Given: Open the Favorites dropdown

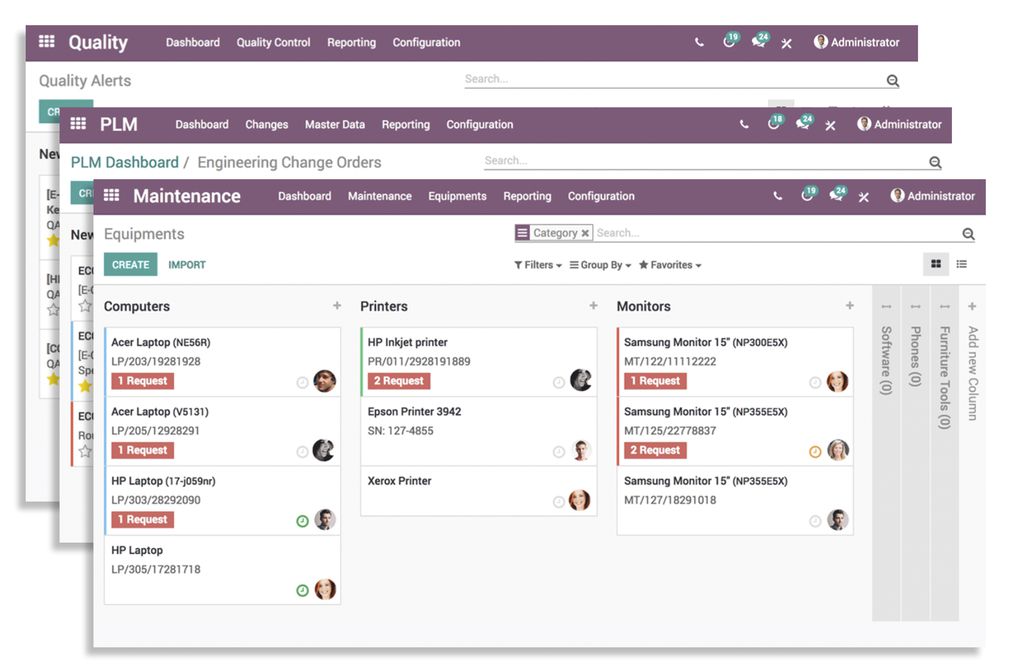Looking at the screenshot, I should (x=668, y=265).
